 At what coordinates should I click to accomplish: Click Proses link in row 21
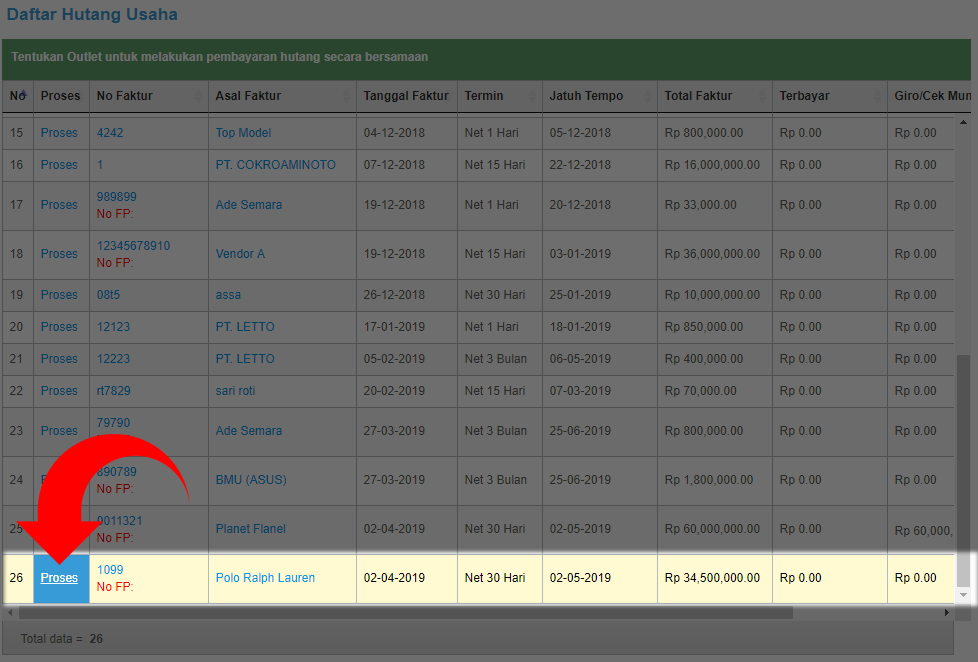(x=59, y=359)
